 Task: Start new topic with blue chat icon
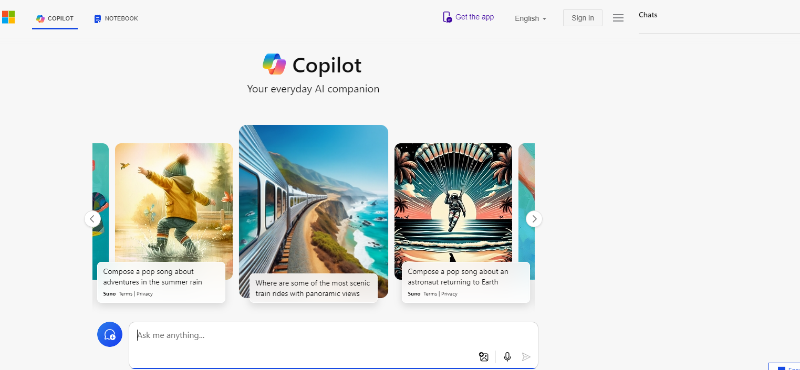tap(110, 334)
